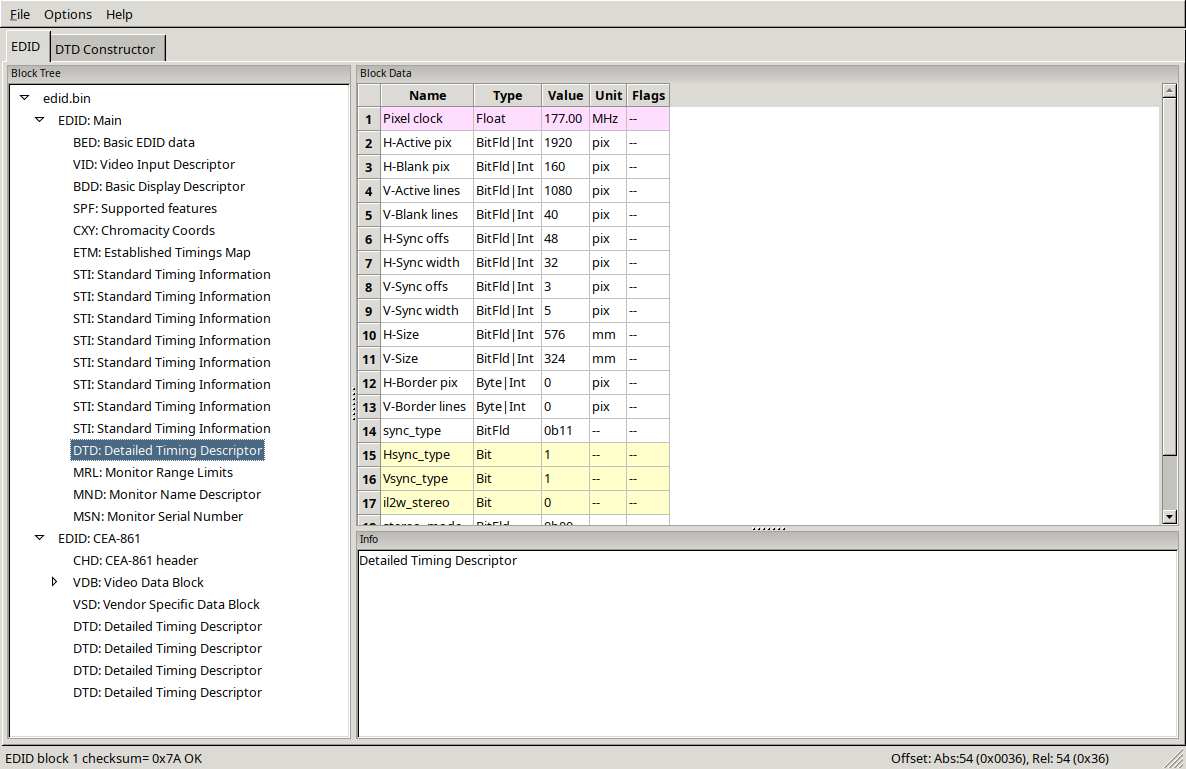Image resolution: width=1186 pixels, height=769 pixels.
Task: Collapse the EDID: Main branch
Action: pos(40,119)
